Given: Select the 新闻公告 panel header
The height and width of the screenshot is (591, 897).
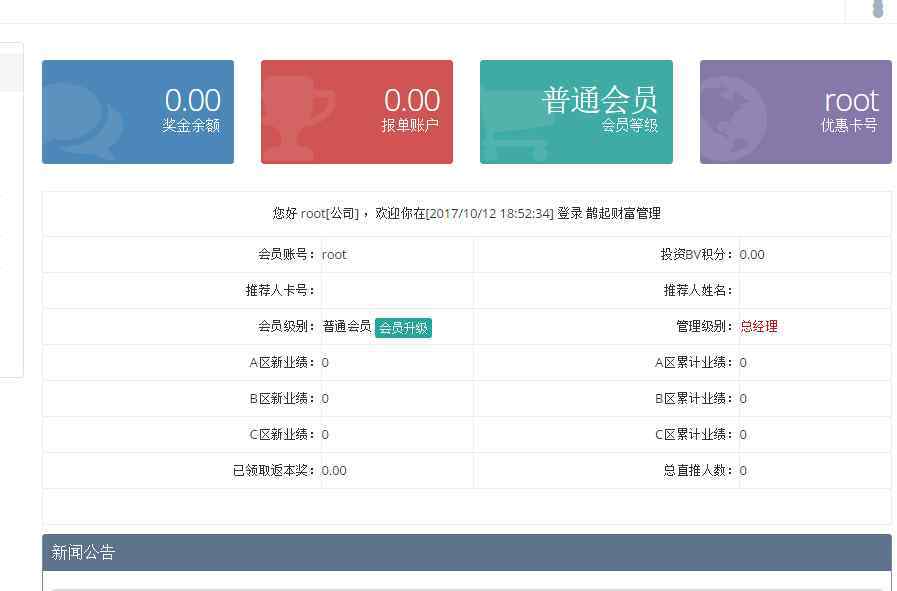Looking at the screenshot, I should 466,552.
